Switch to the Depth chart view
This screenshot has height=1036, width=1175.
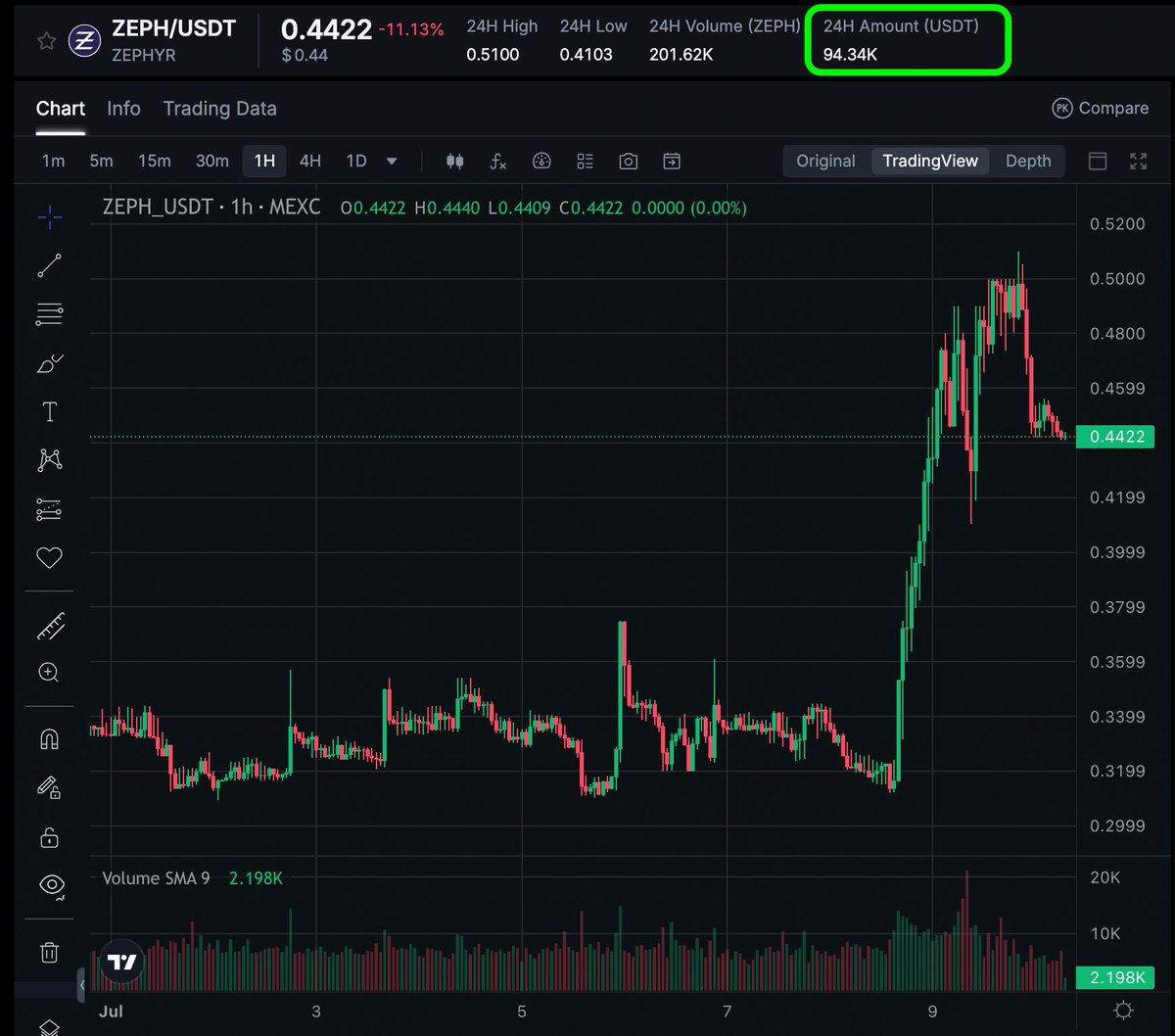(1028, 162)
